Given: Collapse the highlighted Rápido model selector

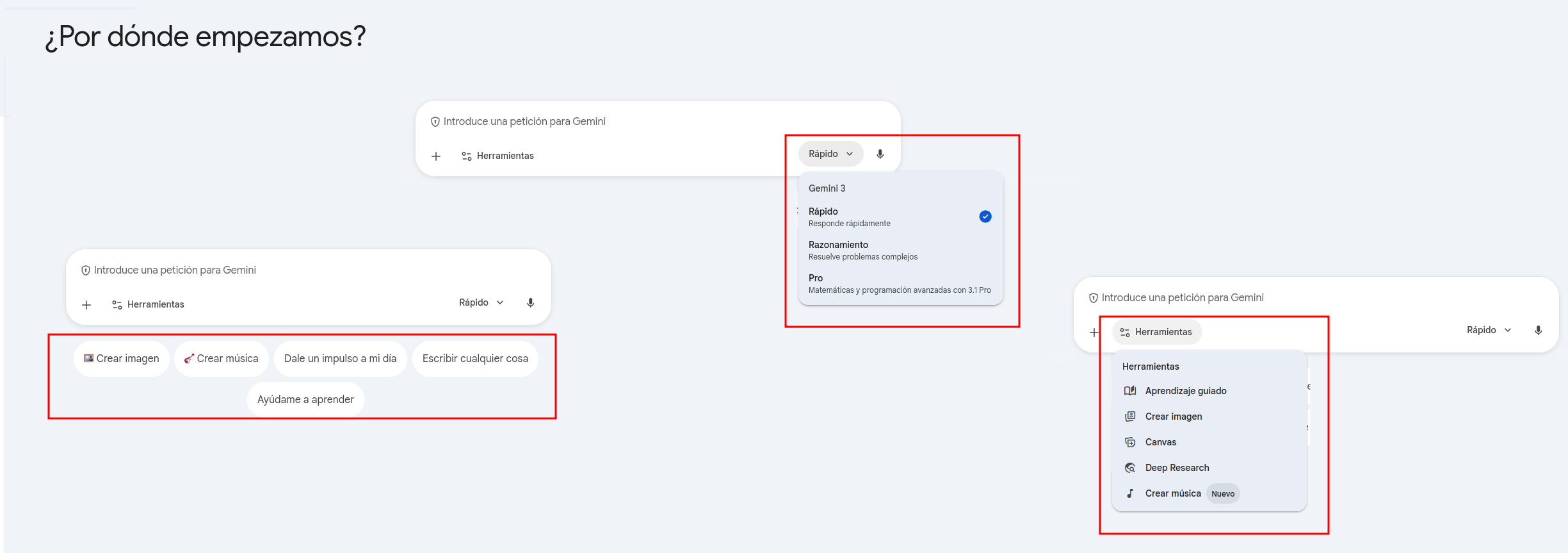Looking at the screenshot, I should tap(830, 154).
